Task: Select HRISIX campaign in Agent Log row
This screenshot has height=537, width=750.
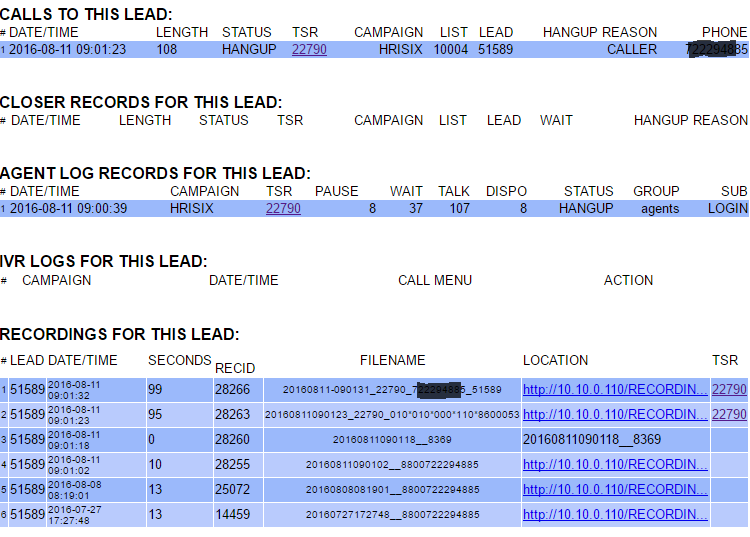Action: 192,208
